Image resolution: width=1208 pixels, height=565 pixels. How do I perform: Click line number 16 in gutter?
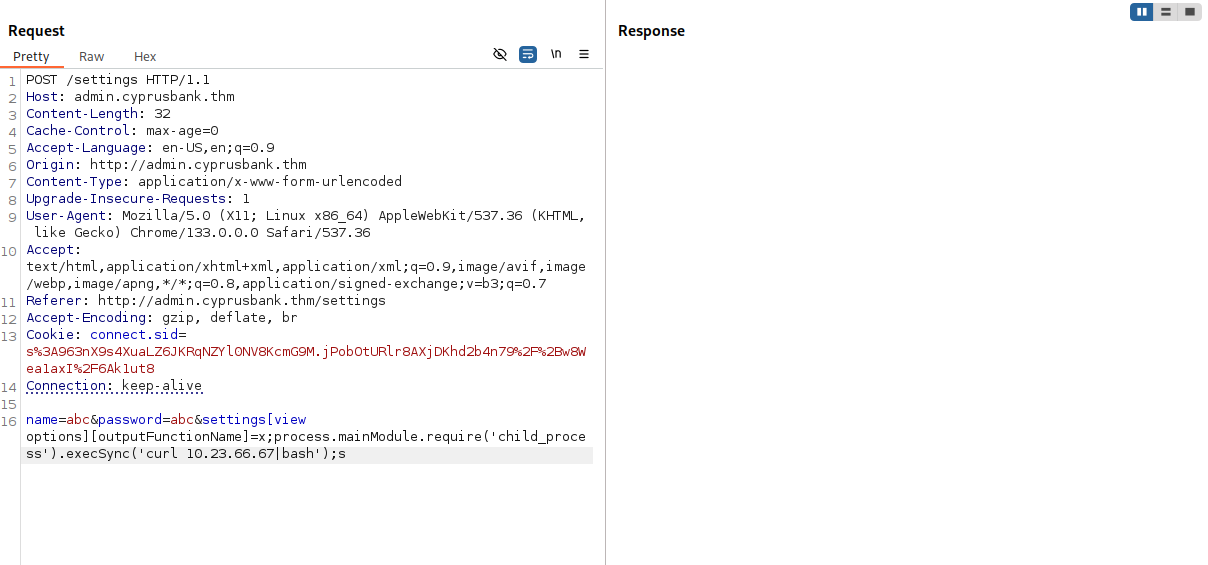point(10,421)
